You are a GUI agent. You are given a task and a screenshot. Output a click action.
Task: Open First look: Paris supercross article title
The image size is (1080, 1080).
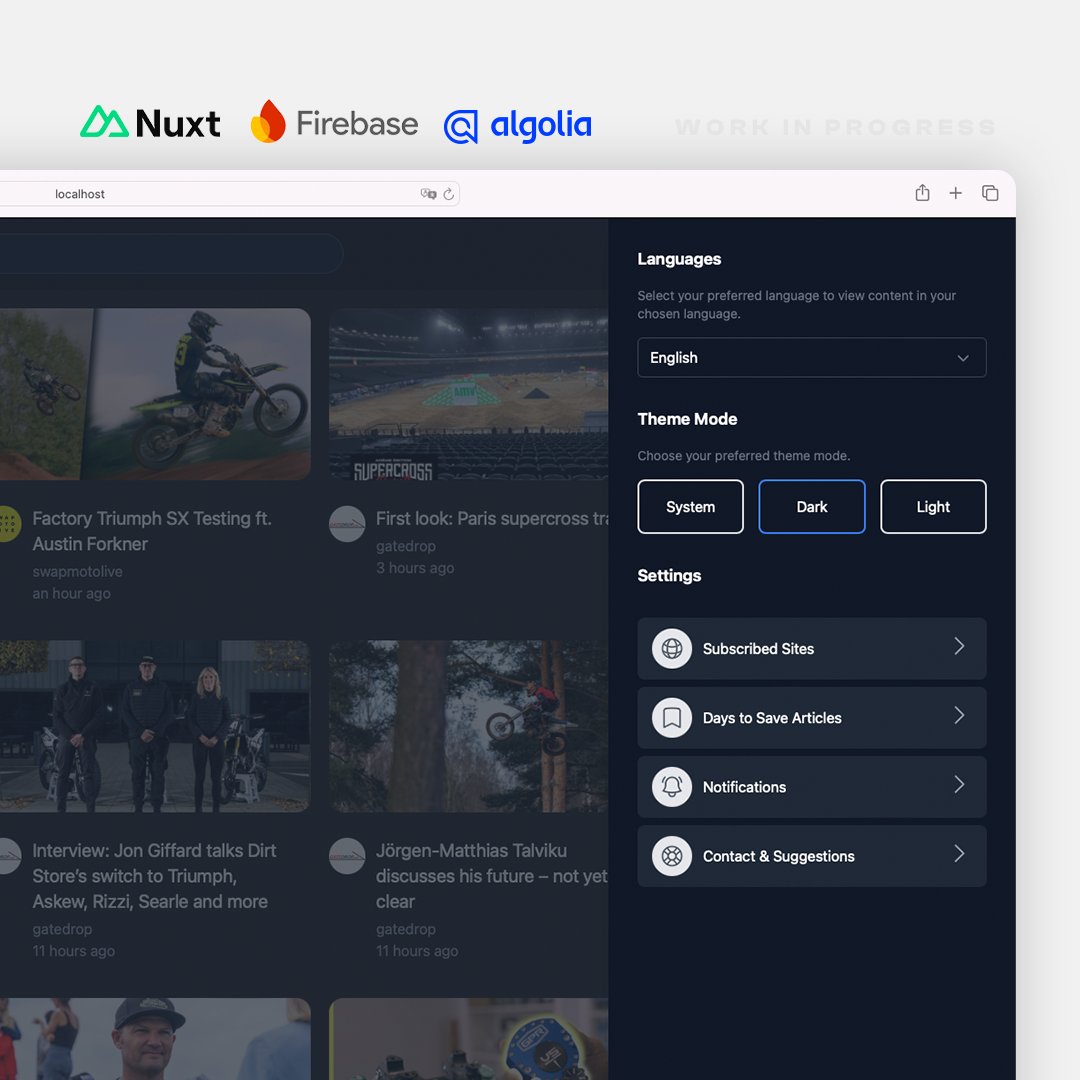tap(492, 519)
